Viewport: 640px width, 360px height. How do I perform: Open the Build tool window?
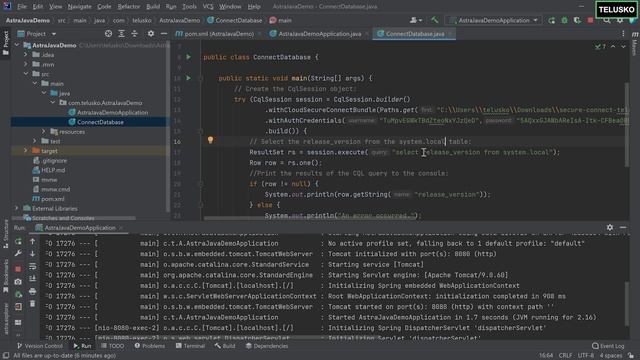225,346
